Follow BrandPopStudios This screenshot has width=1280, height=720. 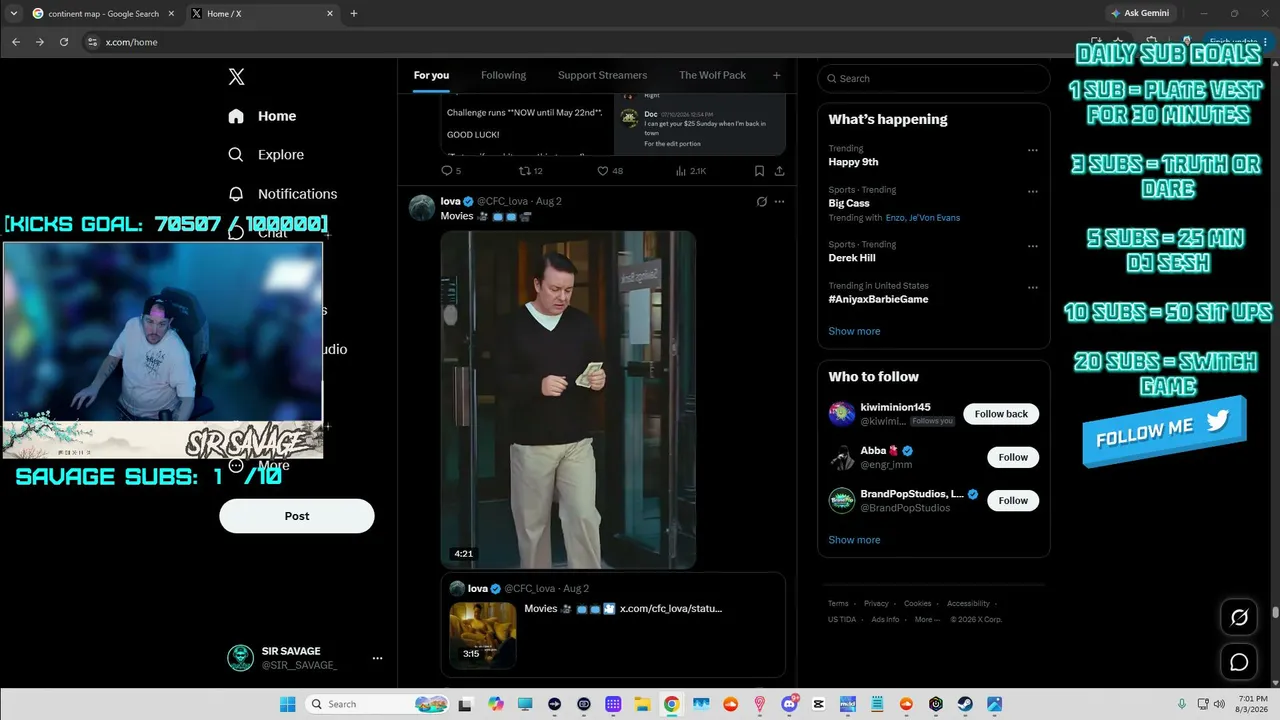[x=1013, y=500]
